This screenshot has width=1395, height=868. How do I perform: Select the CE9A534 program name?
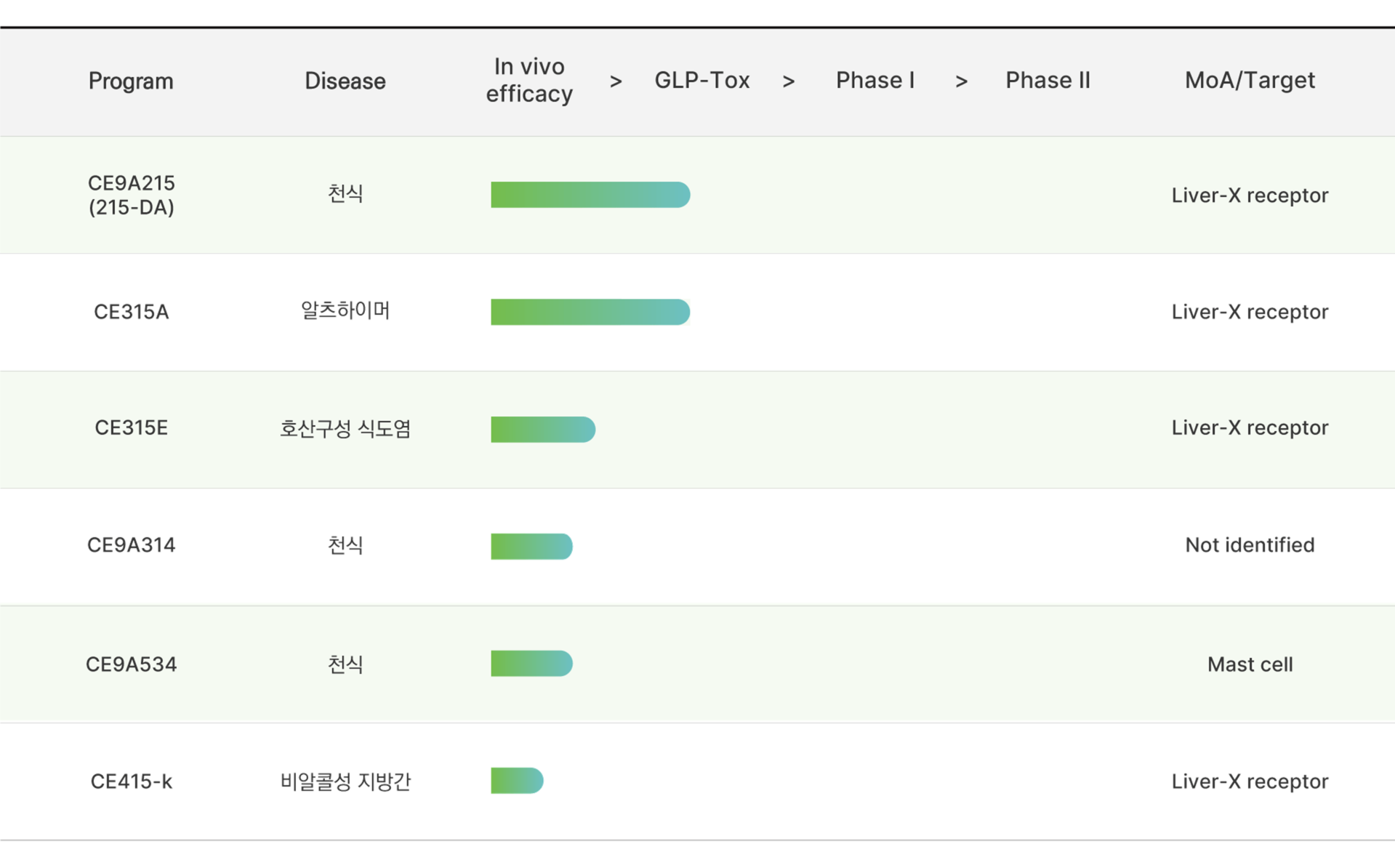(131, 664)
